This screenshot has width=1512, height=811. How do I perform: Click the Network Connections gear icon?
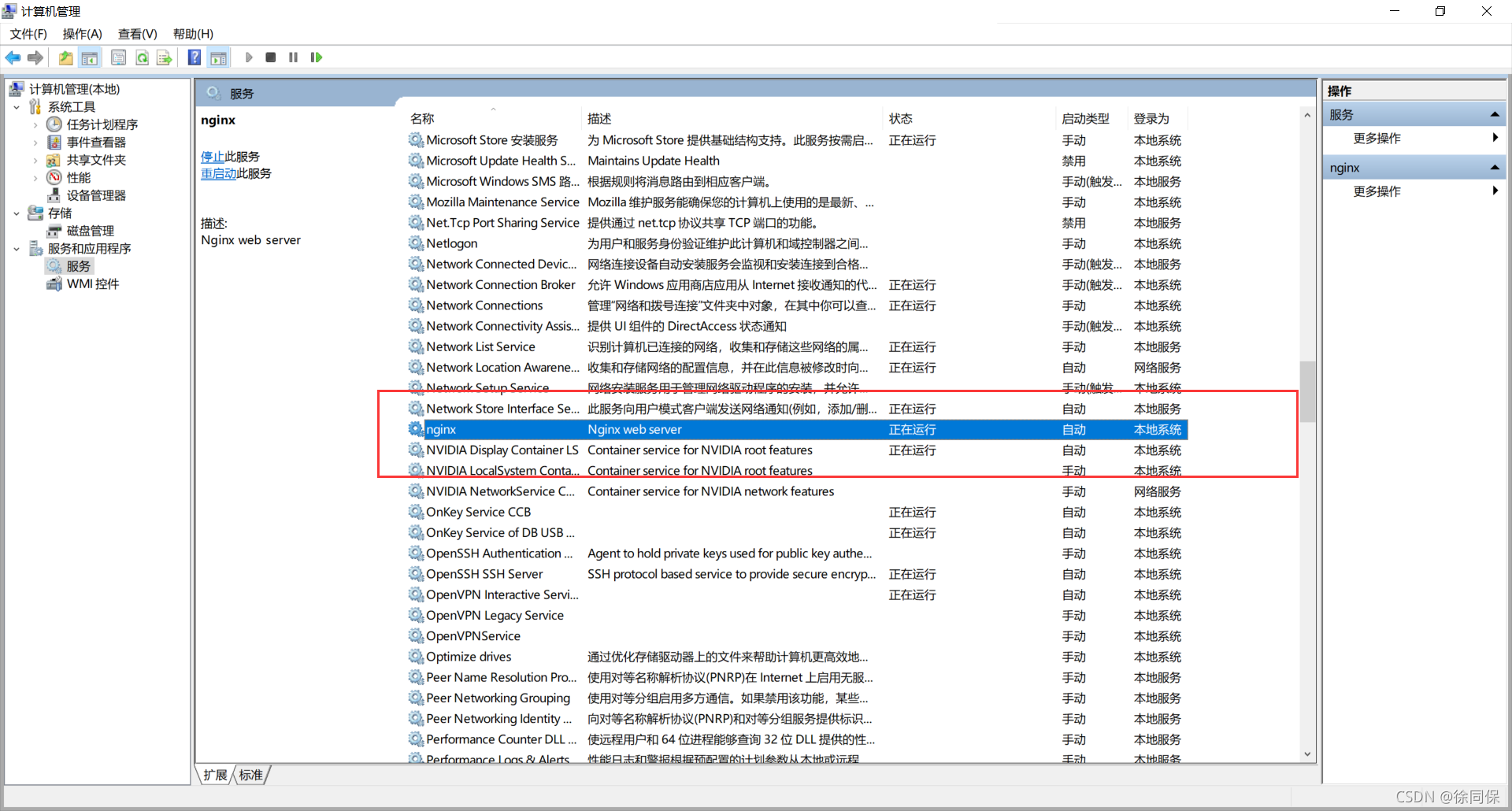[x=416, y=306]
